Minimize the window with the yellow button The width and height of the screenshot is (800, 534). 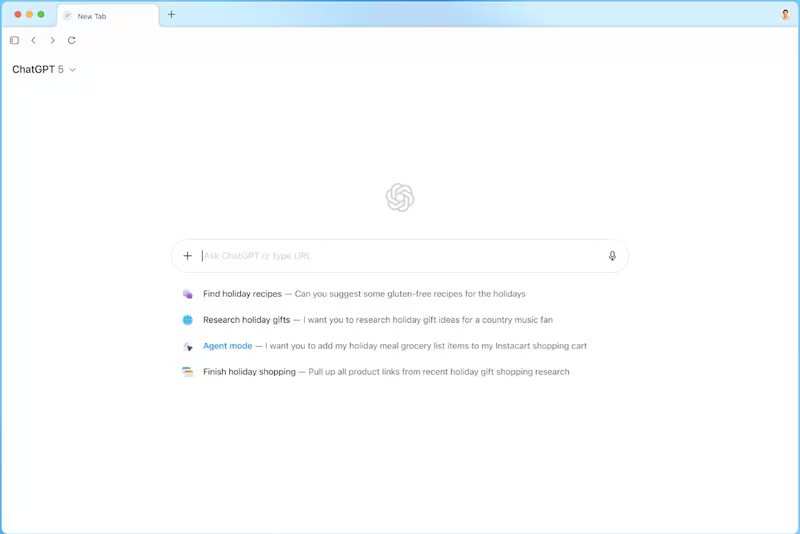(30, 14)
